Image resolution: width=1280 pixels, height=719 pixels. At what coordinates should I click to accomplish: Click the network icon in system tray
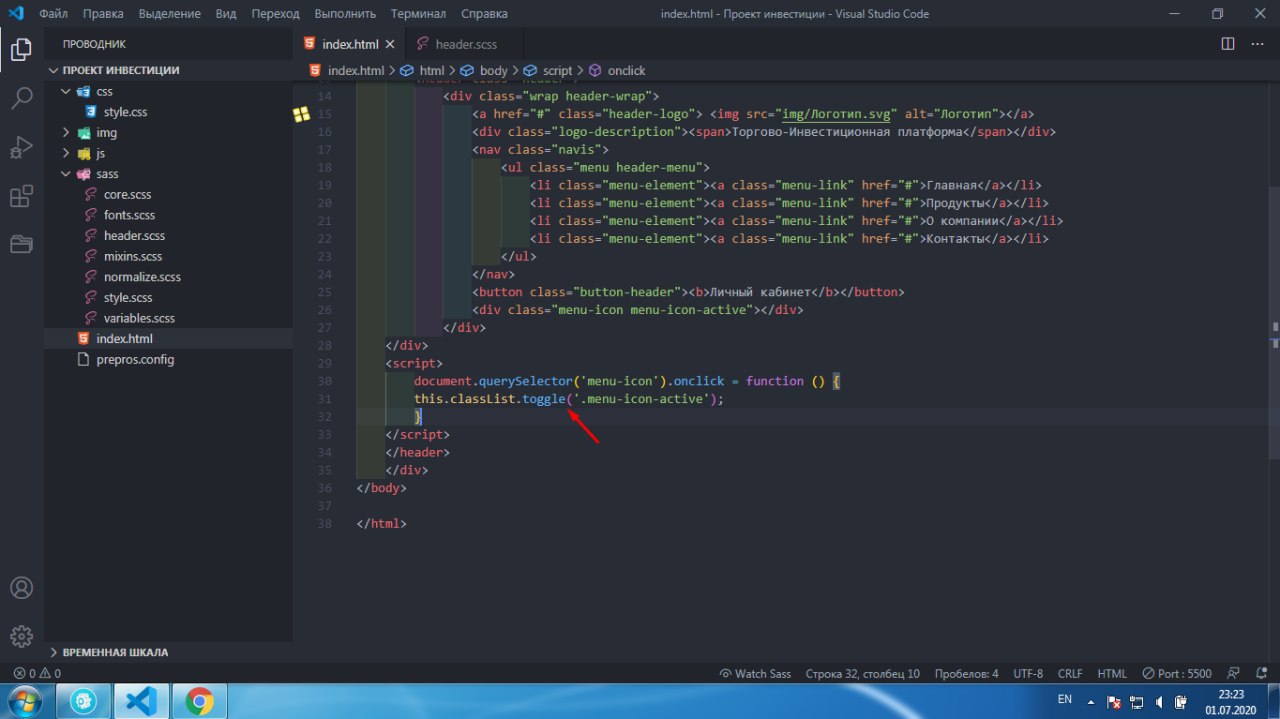tap(1137, 702)
